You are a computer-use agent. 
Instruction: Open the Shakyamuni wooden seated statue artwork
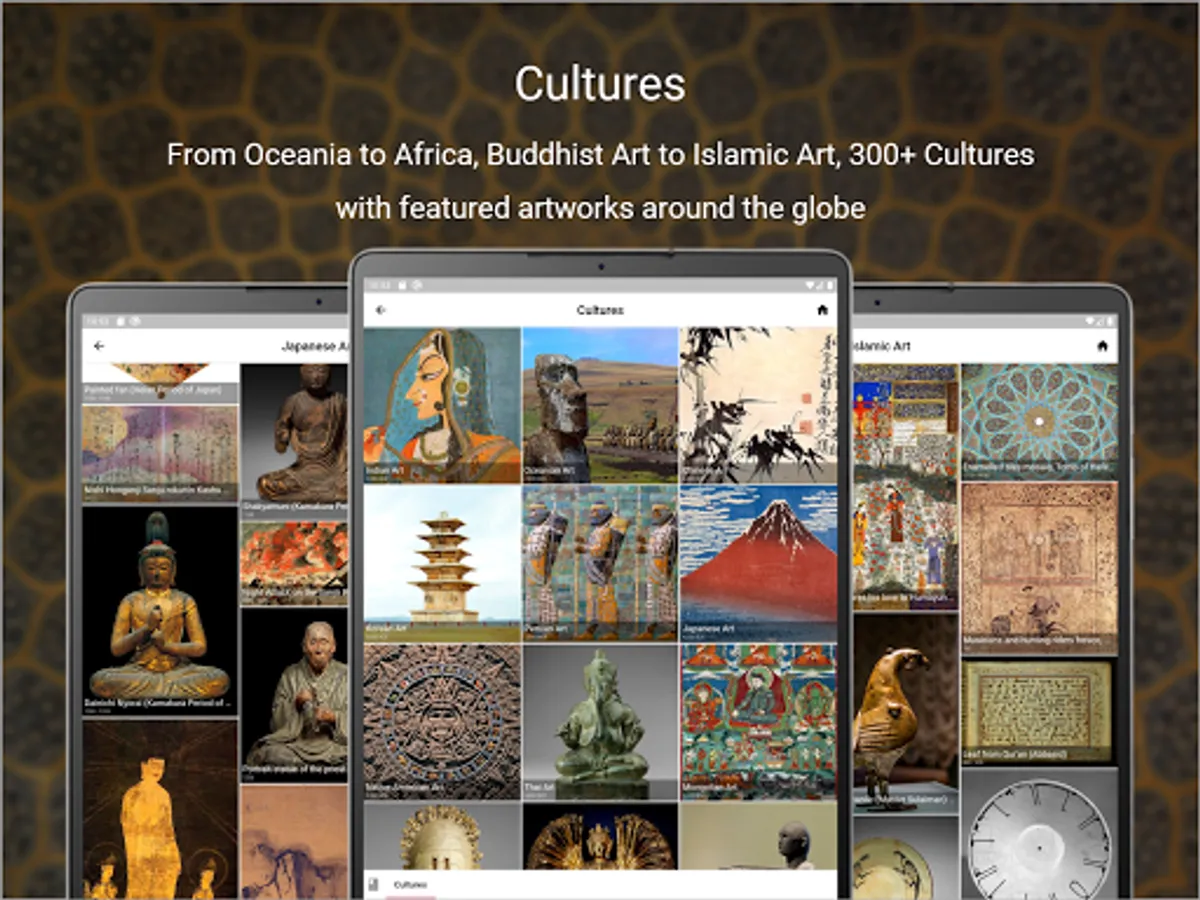pyautogui.click(x=294, y=439)
